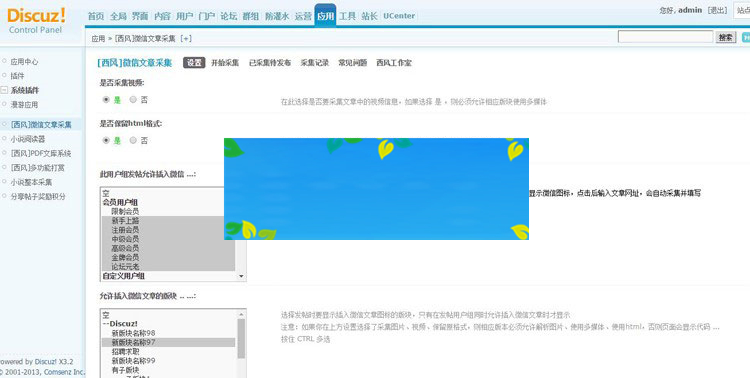The width and height of the screenshot is (750, 378).
Task: Switch to the 采集记录 tab
Action: point(315,63)
